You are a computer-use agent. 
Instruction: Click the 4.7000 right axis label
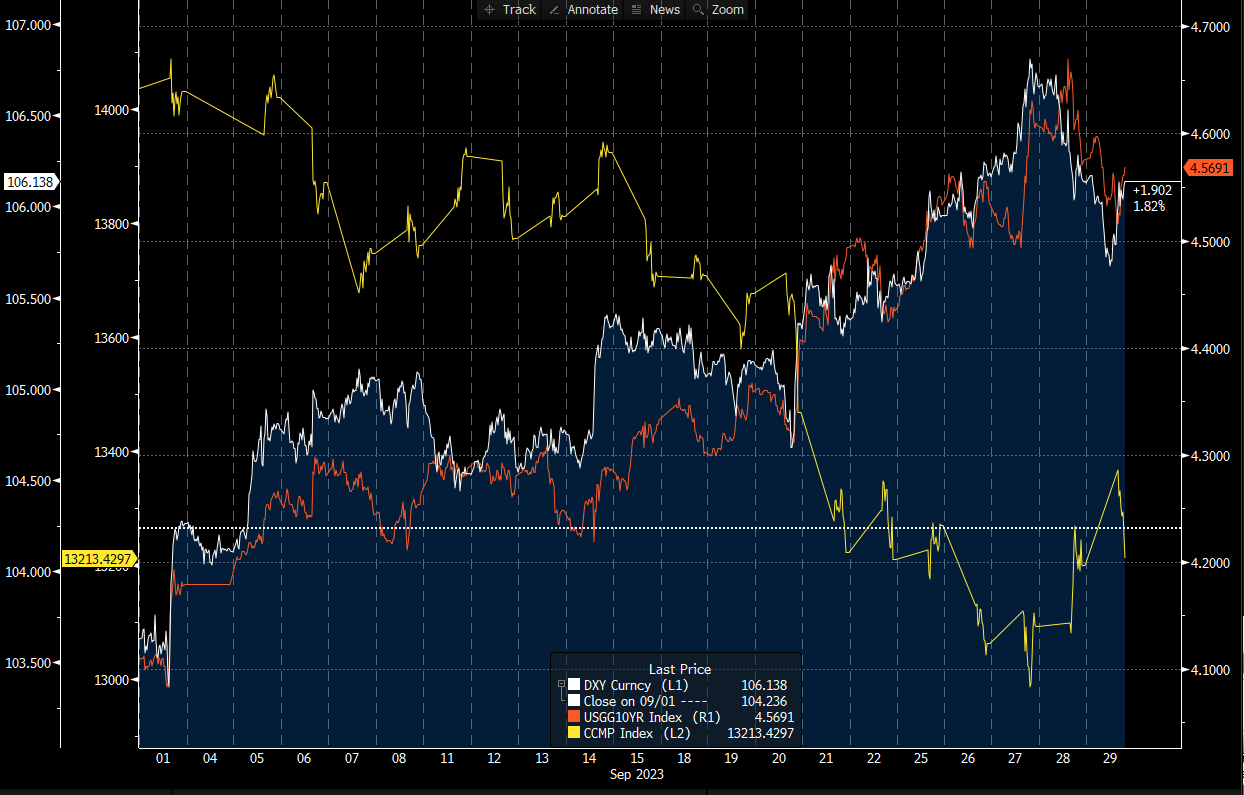(1211, 27)
